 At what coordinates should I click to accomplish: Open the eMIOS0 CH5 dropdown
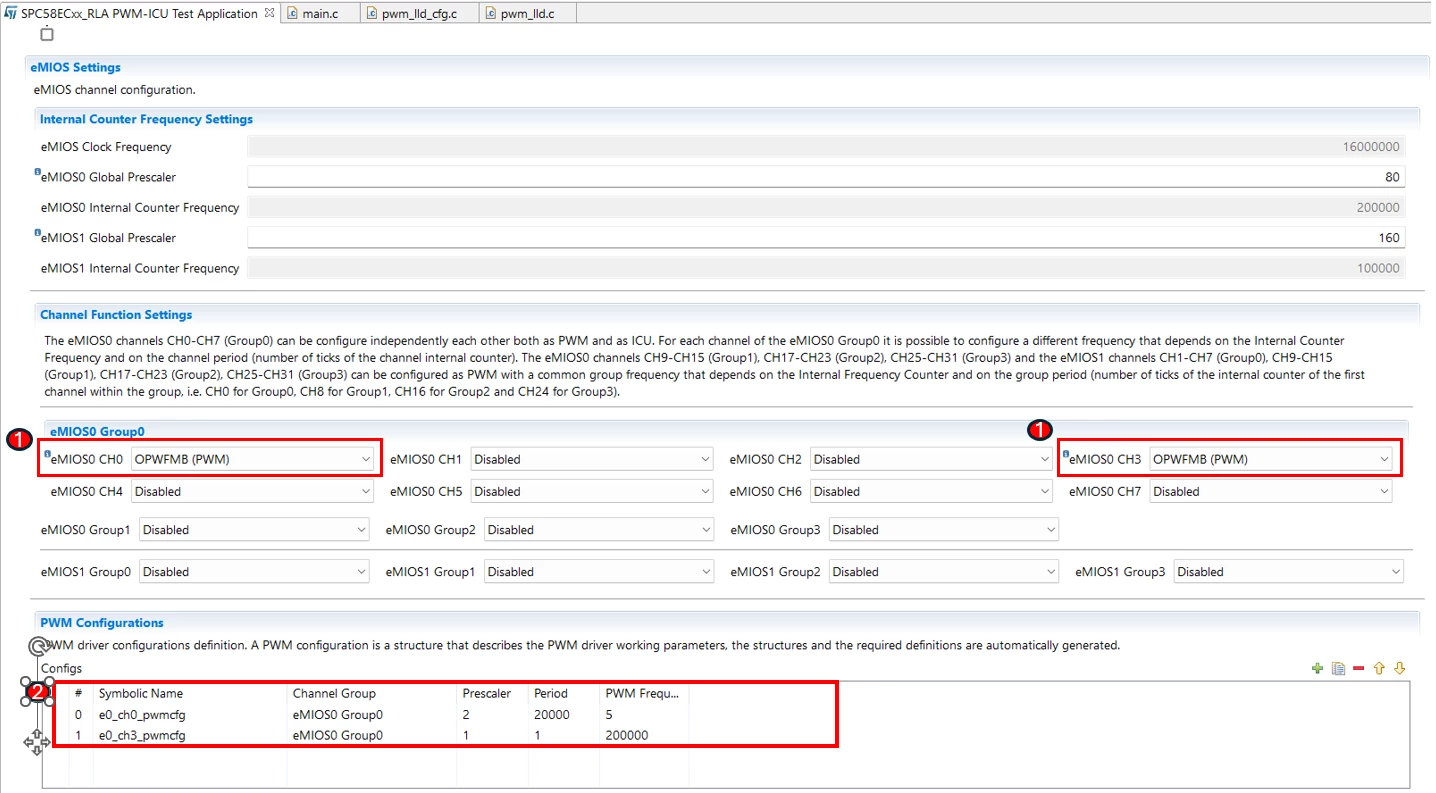(x=592, y=491)
